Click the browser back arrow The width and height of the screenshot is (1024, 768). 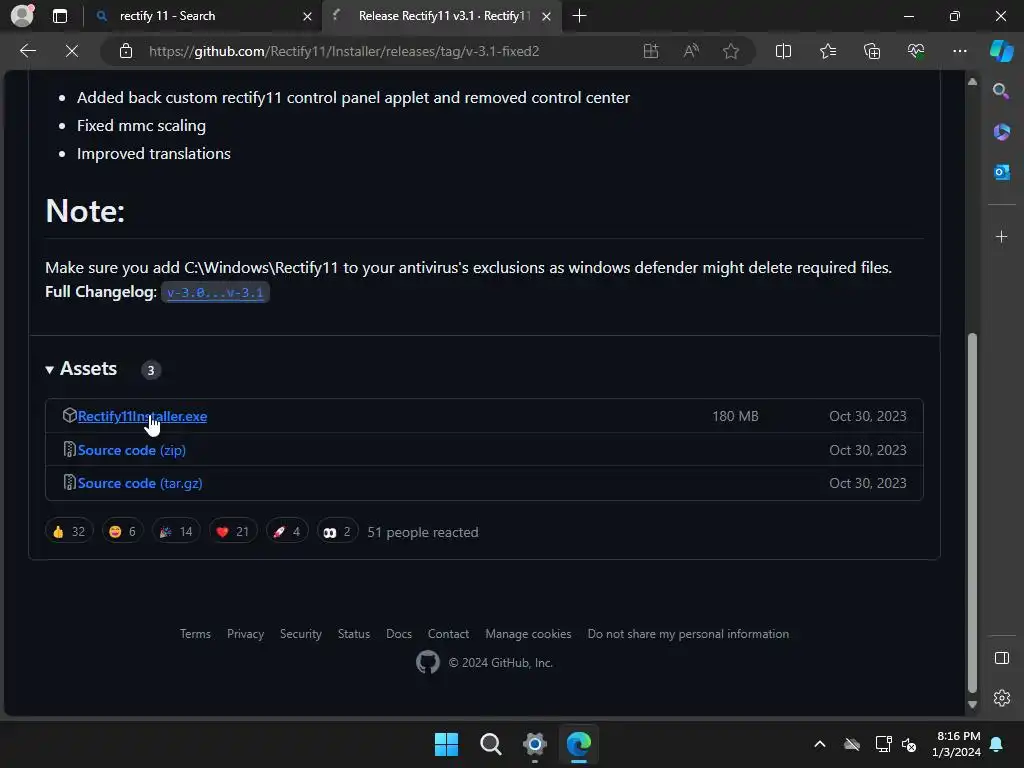[27, 51]
